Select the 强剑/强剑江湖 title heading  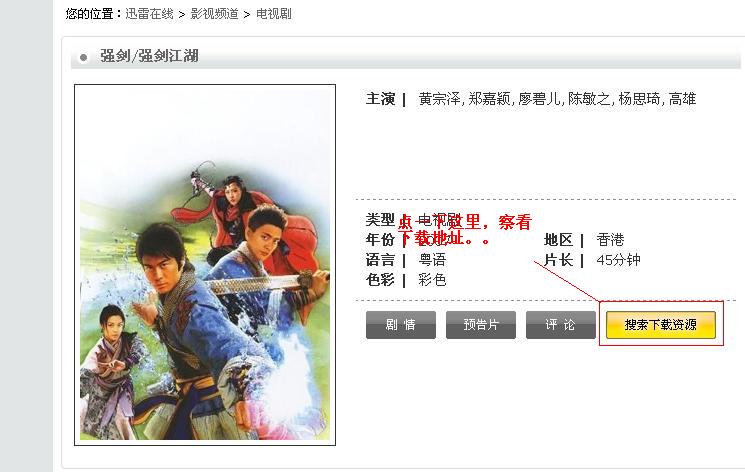click(149, 56)
